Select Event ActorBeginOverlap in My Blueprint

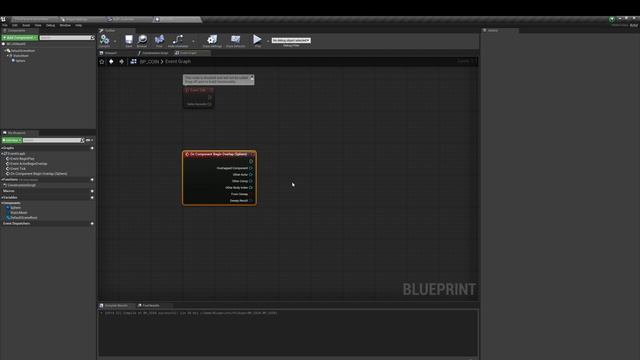[x=29, y=164]
